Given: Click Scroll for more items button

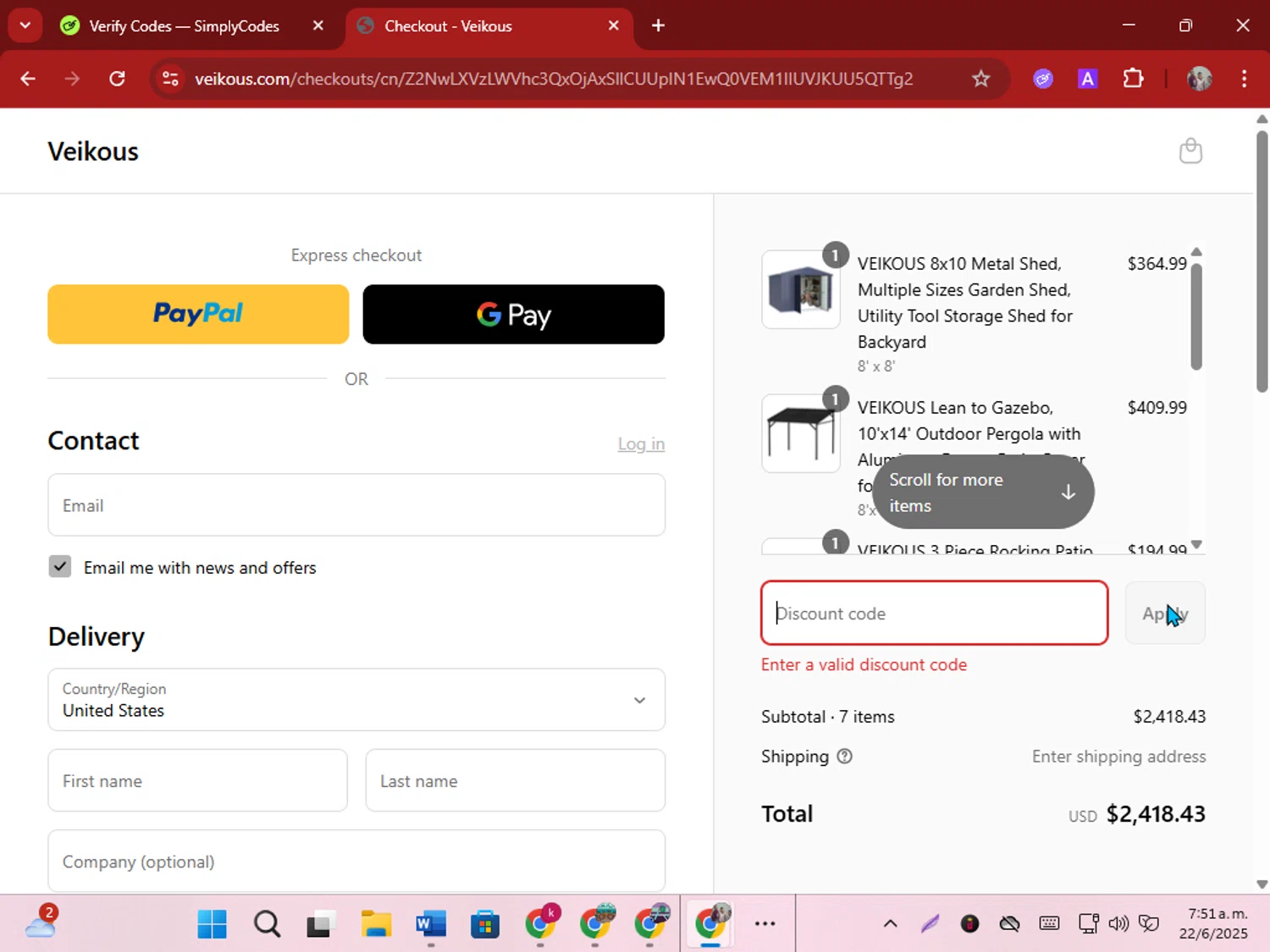Looking at the screenshot, I should pos(983,493).
